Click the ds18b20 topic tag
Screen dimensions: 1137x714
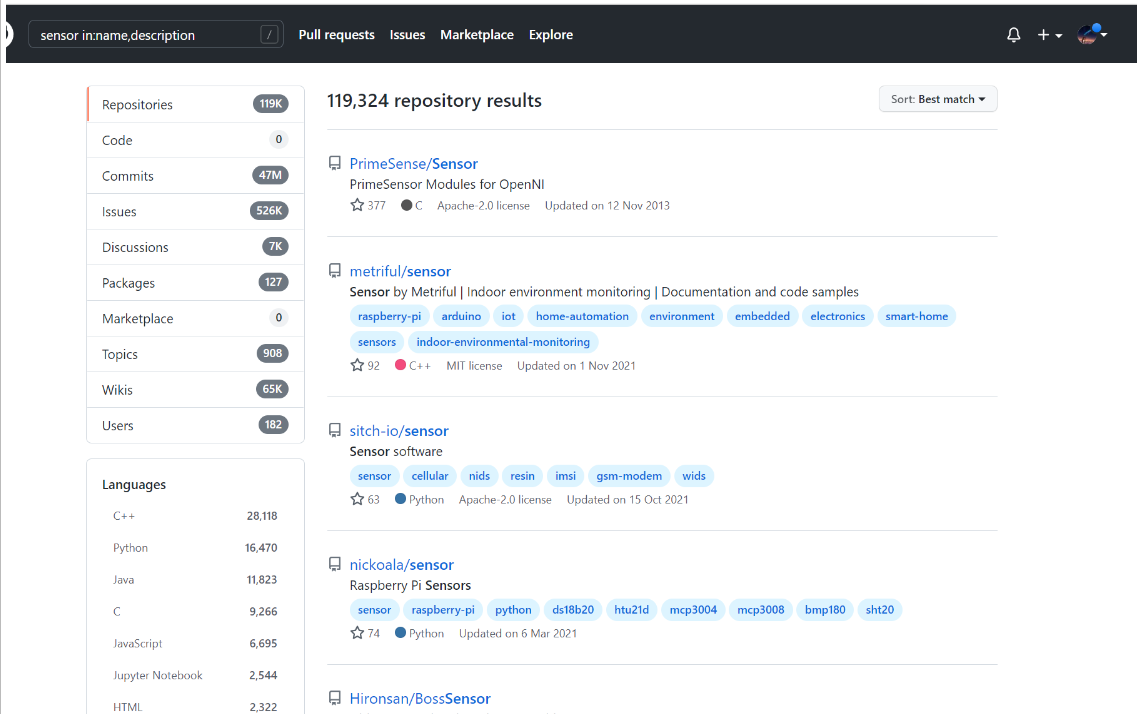(573, 610)
